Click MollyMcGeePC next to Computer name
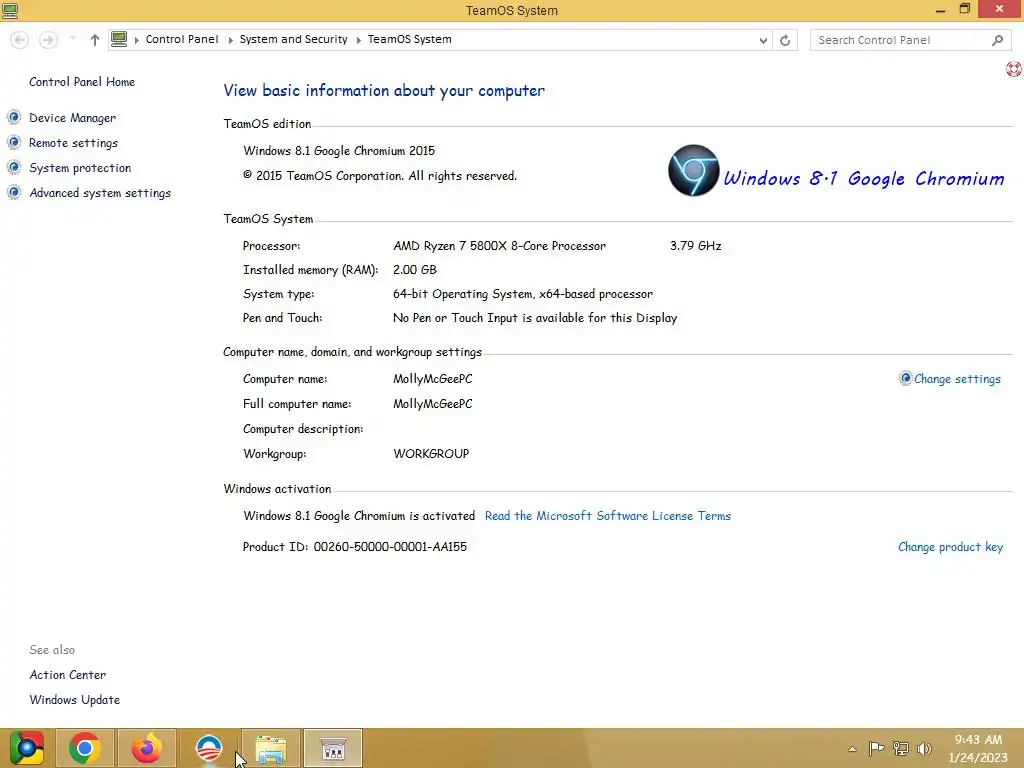This screenshot has height=768, width=1024. click(x=432, y=379)
